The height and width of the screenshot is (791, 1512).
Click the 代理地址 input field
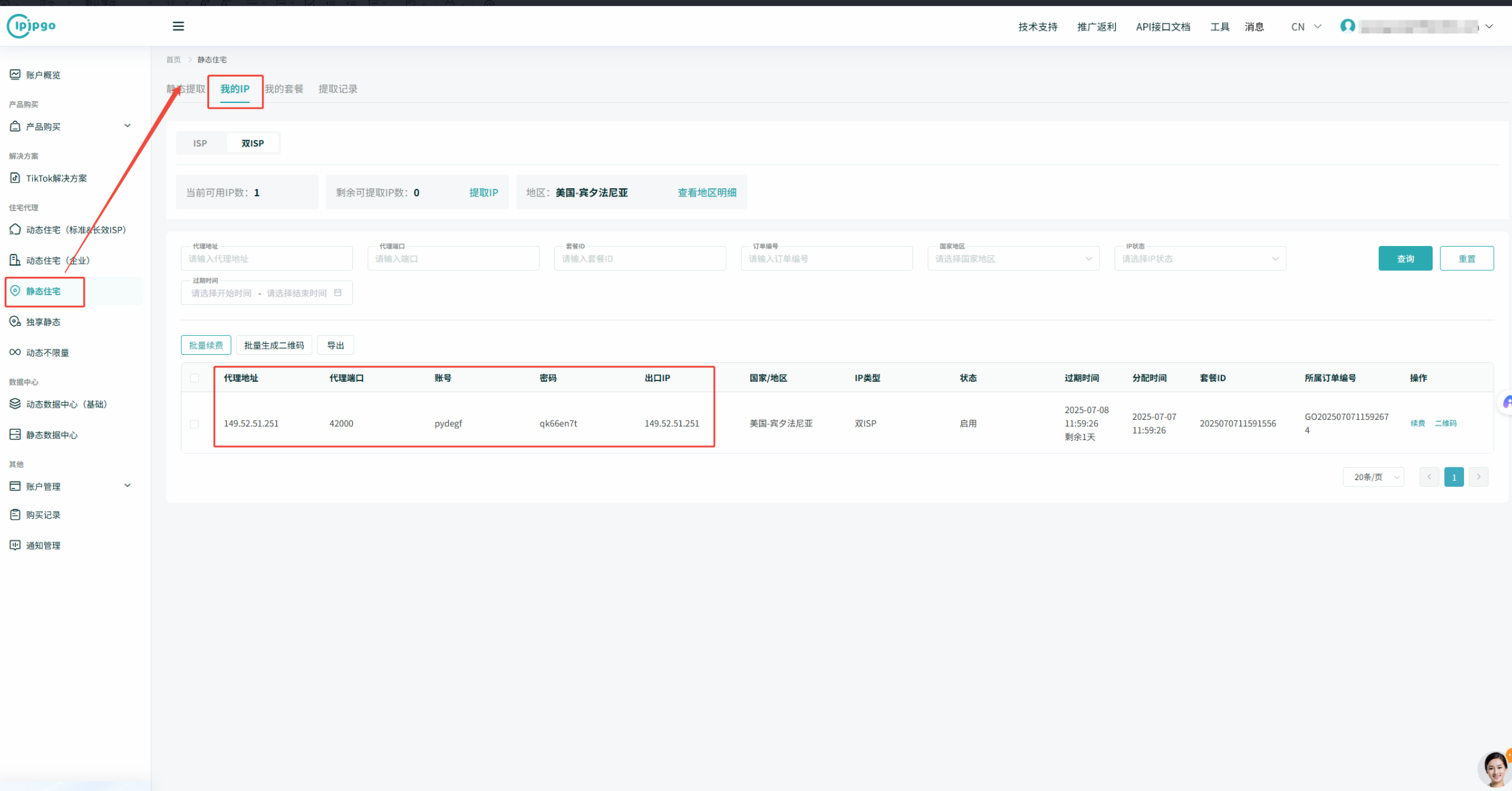pos(266,259)
